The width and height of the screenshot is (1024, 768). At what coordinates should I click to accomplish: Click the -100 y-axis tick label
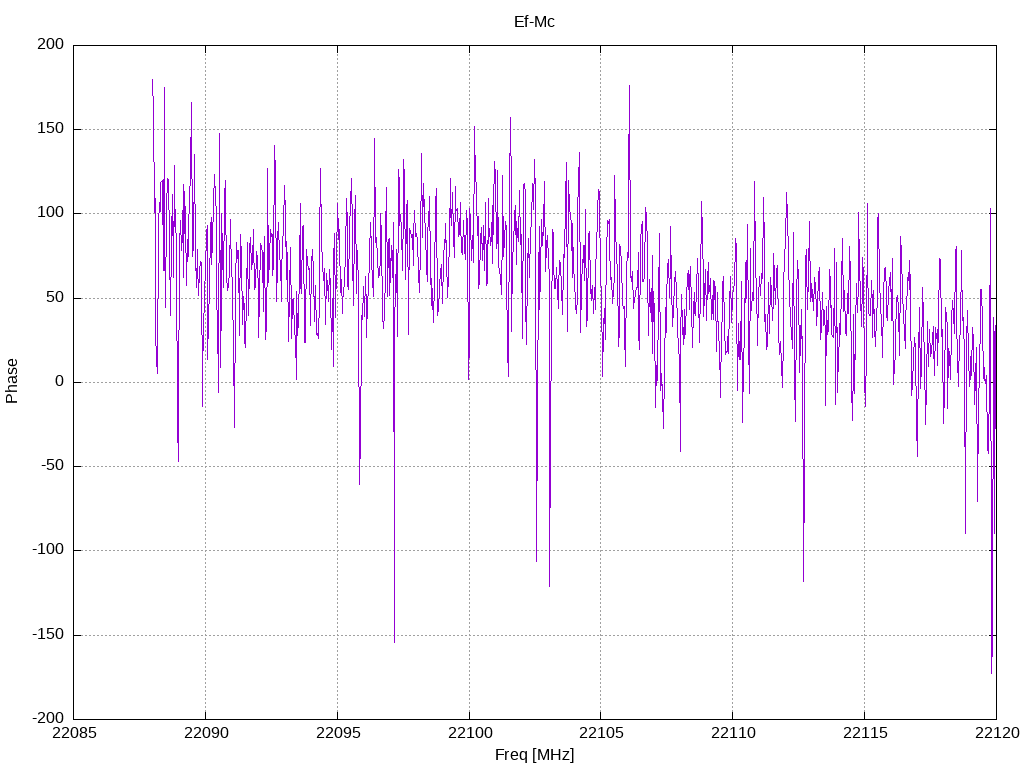point(48,550)
